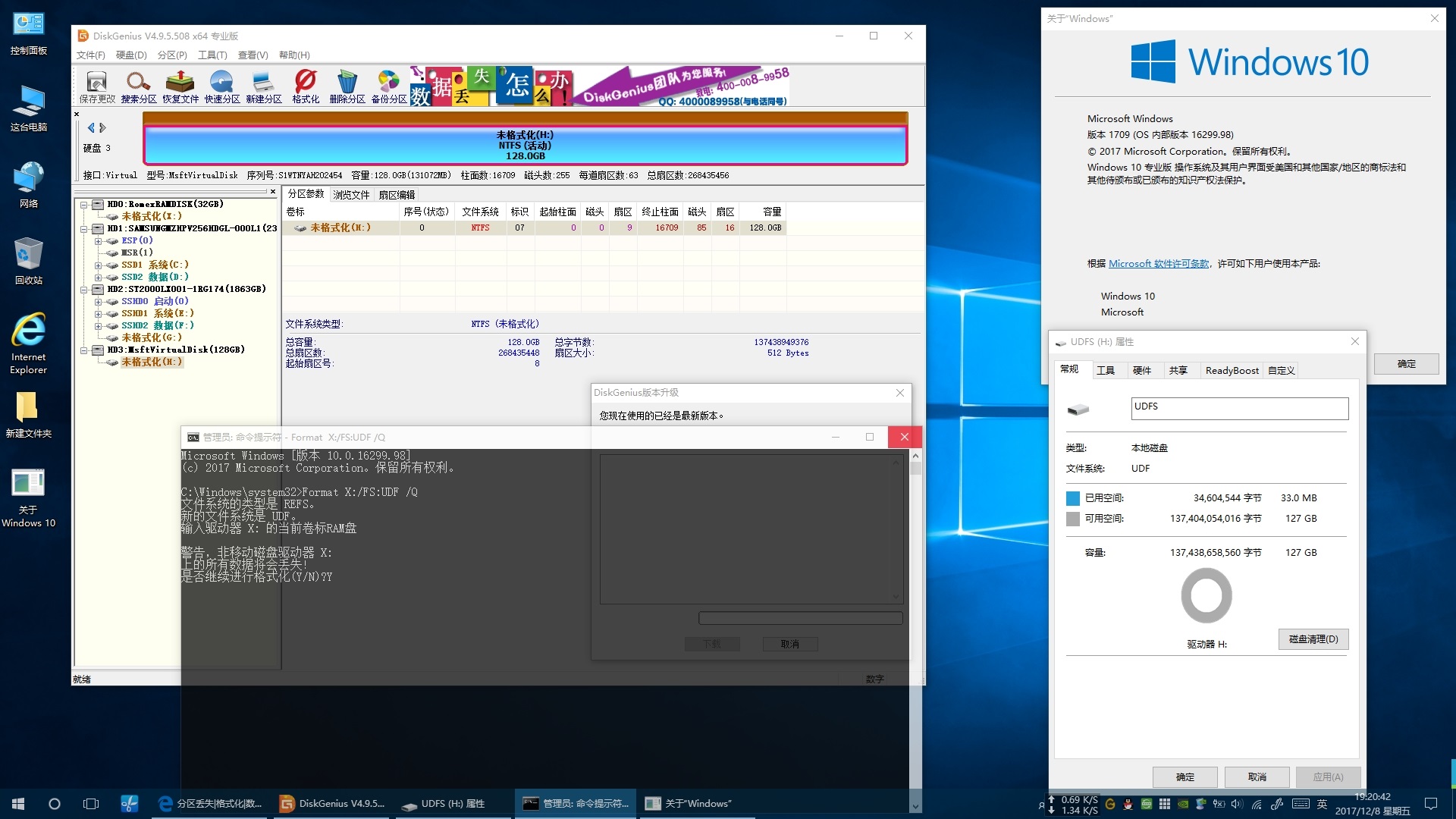
Task: Collapse the HD1 Samsung disk tree node
Action: click(84, 228)
